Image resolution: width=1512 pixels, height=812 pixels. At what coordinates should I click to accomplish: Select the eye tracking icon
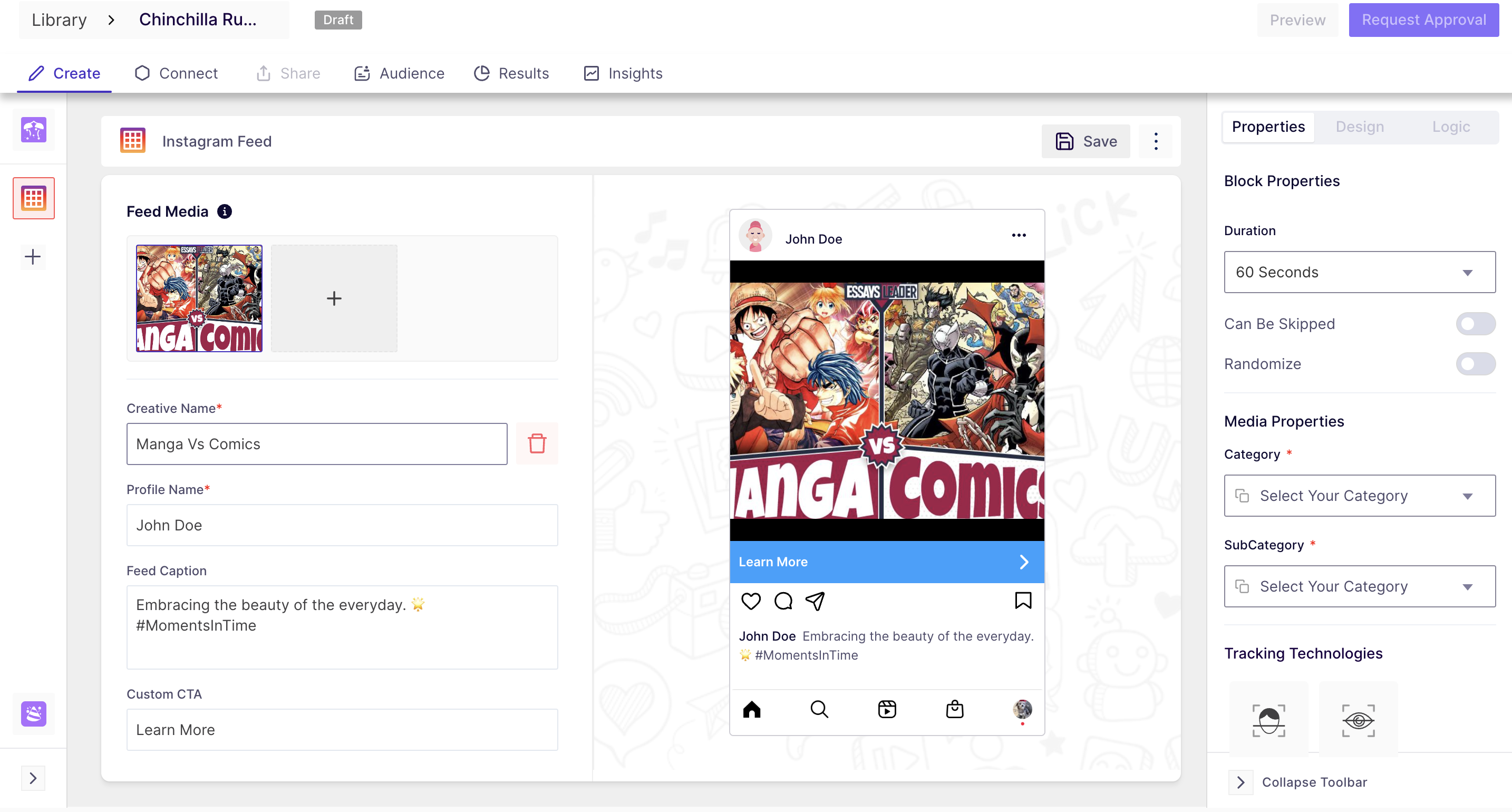pos(1358,720)
